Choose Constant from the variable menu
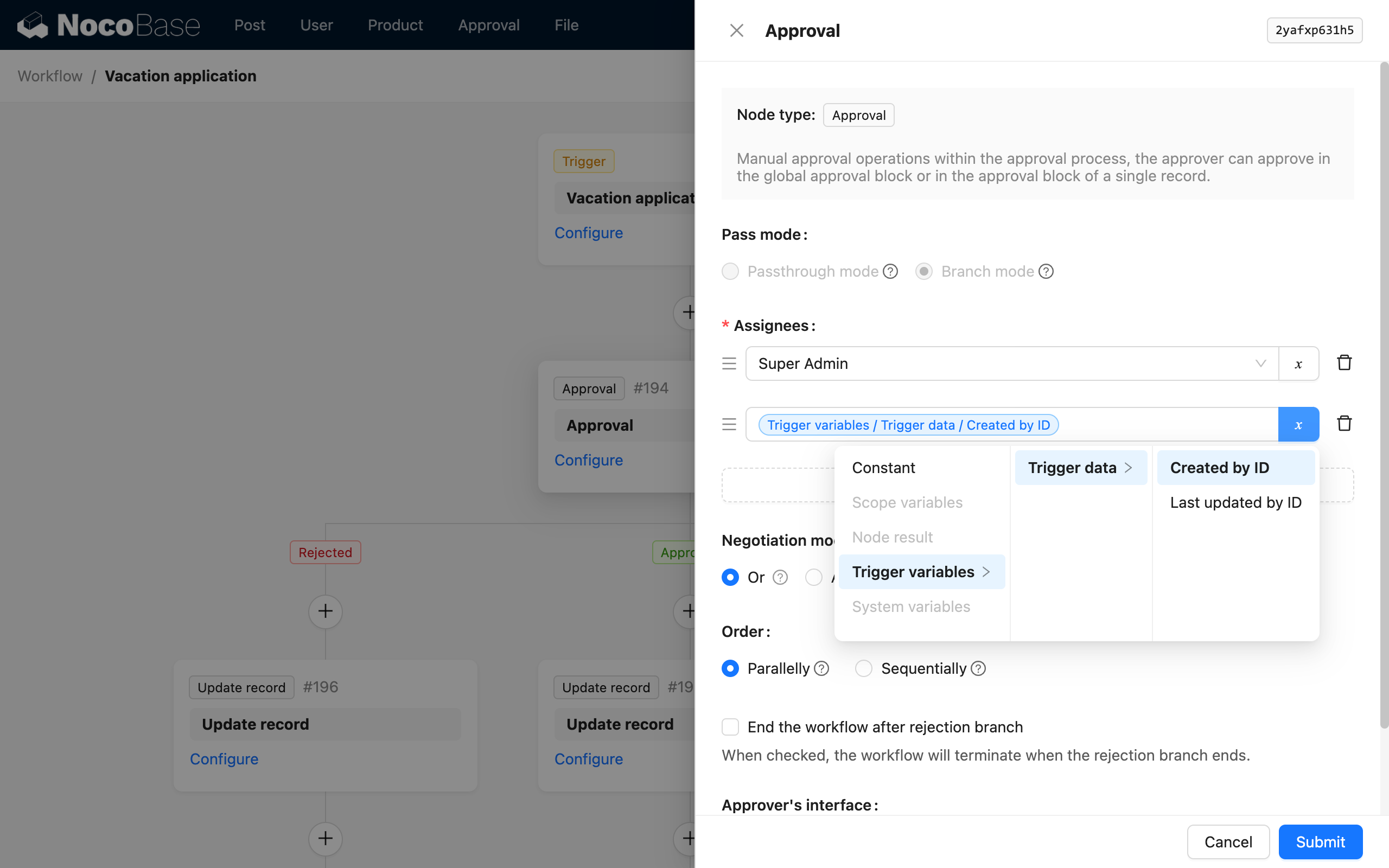 tap(883, 467)
